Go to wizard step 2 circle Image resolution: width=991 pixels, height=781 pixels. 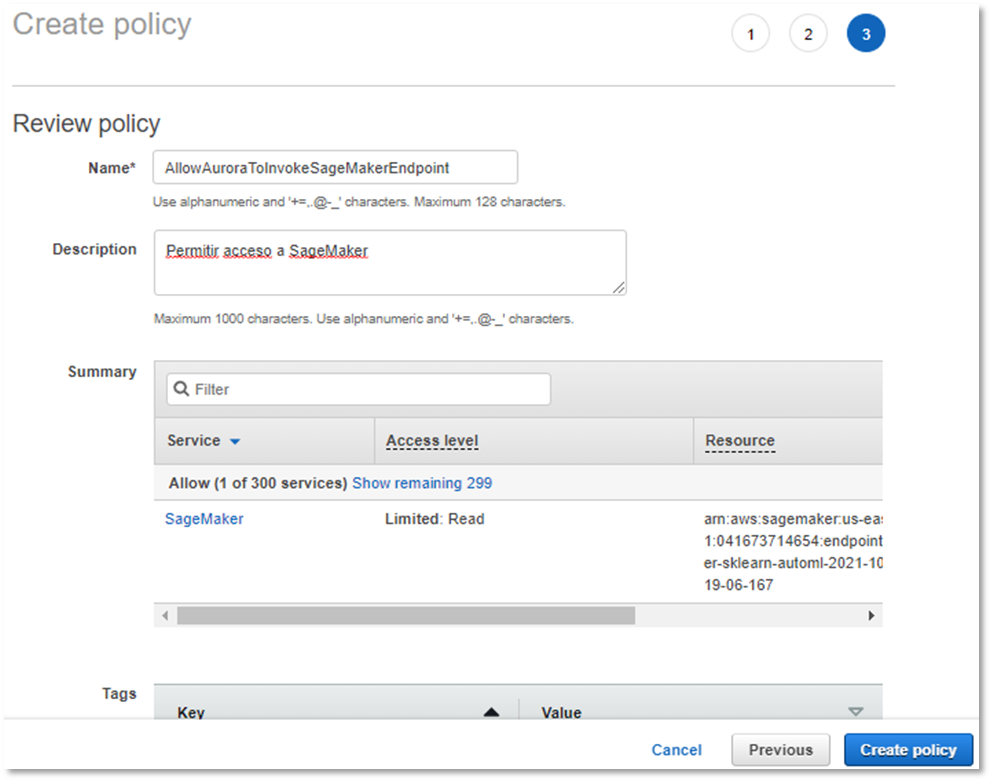point(808,35)
